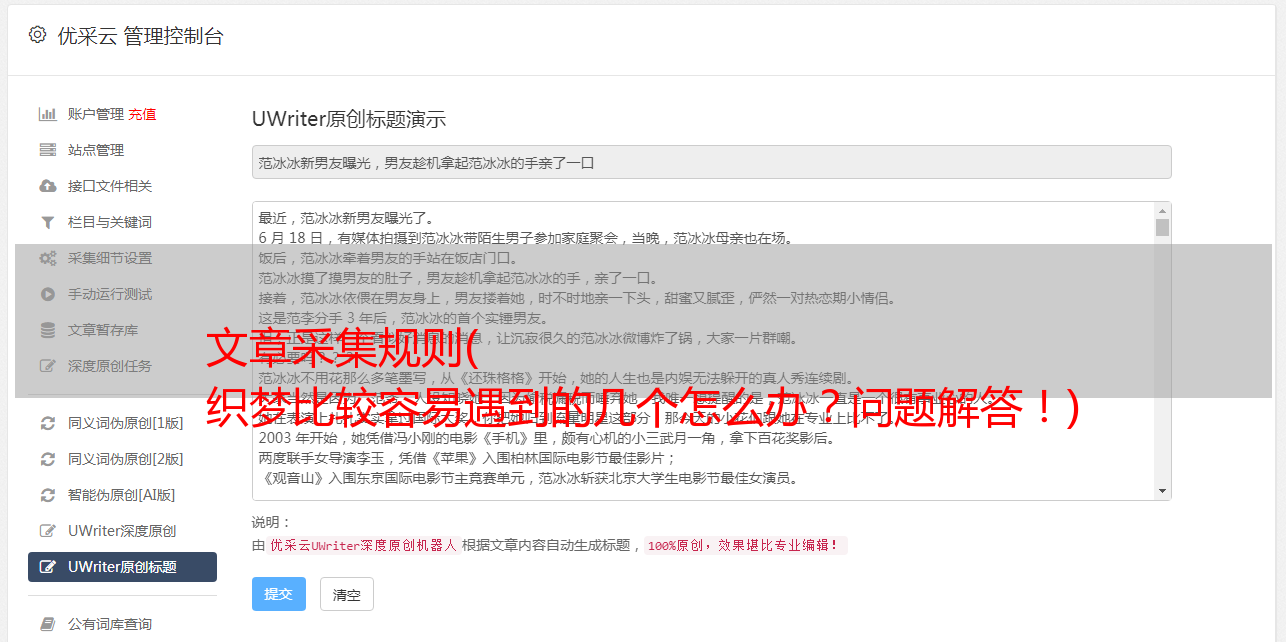
Task: Click the book icon for 公有词库查询
Action: [47, 624]
